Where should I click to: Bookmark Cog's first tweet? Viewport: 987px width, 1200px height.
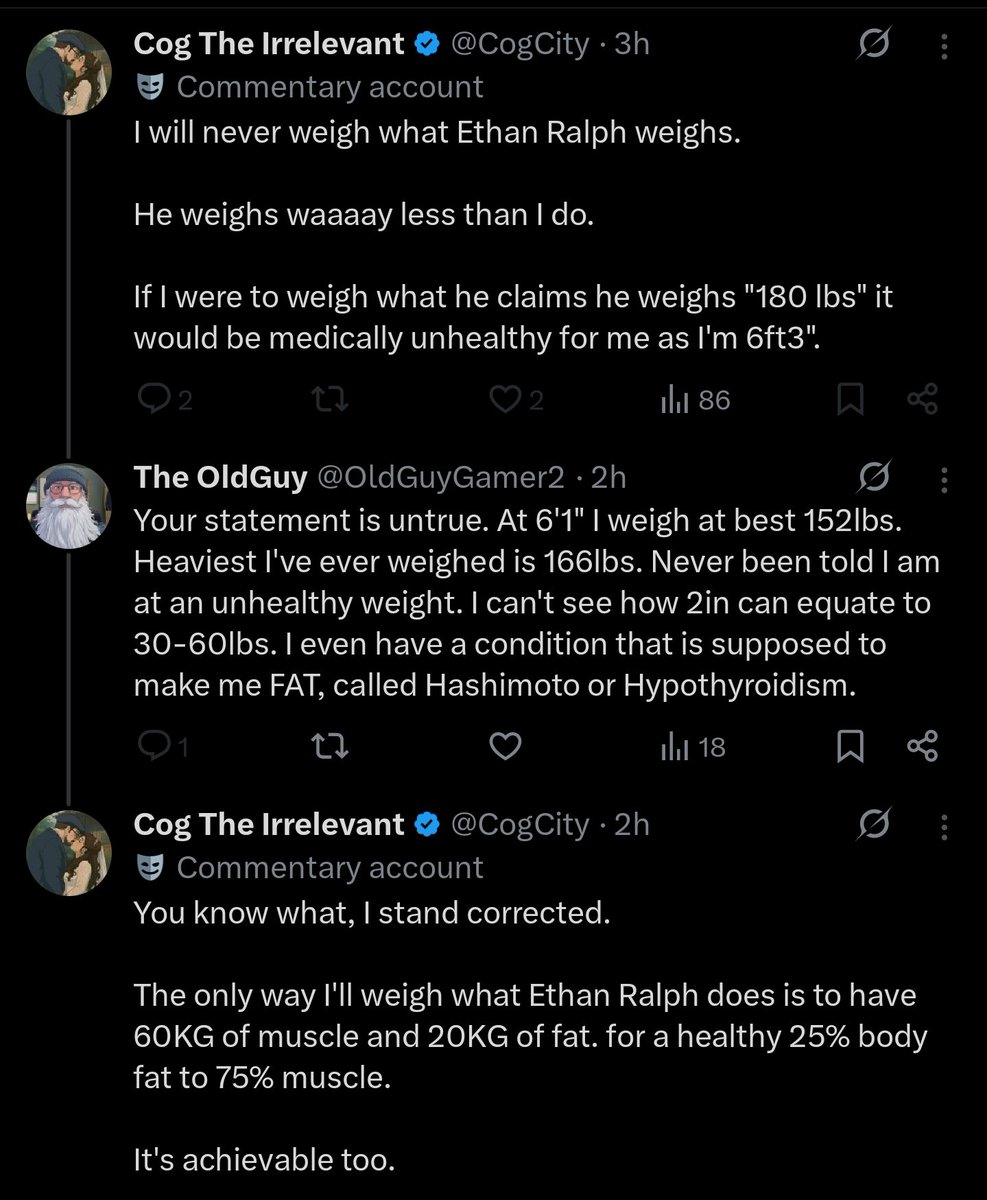coord(849,400)
